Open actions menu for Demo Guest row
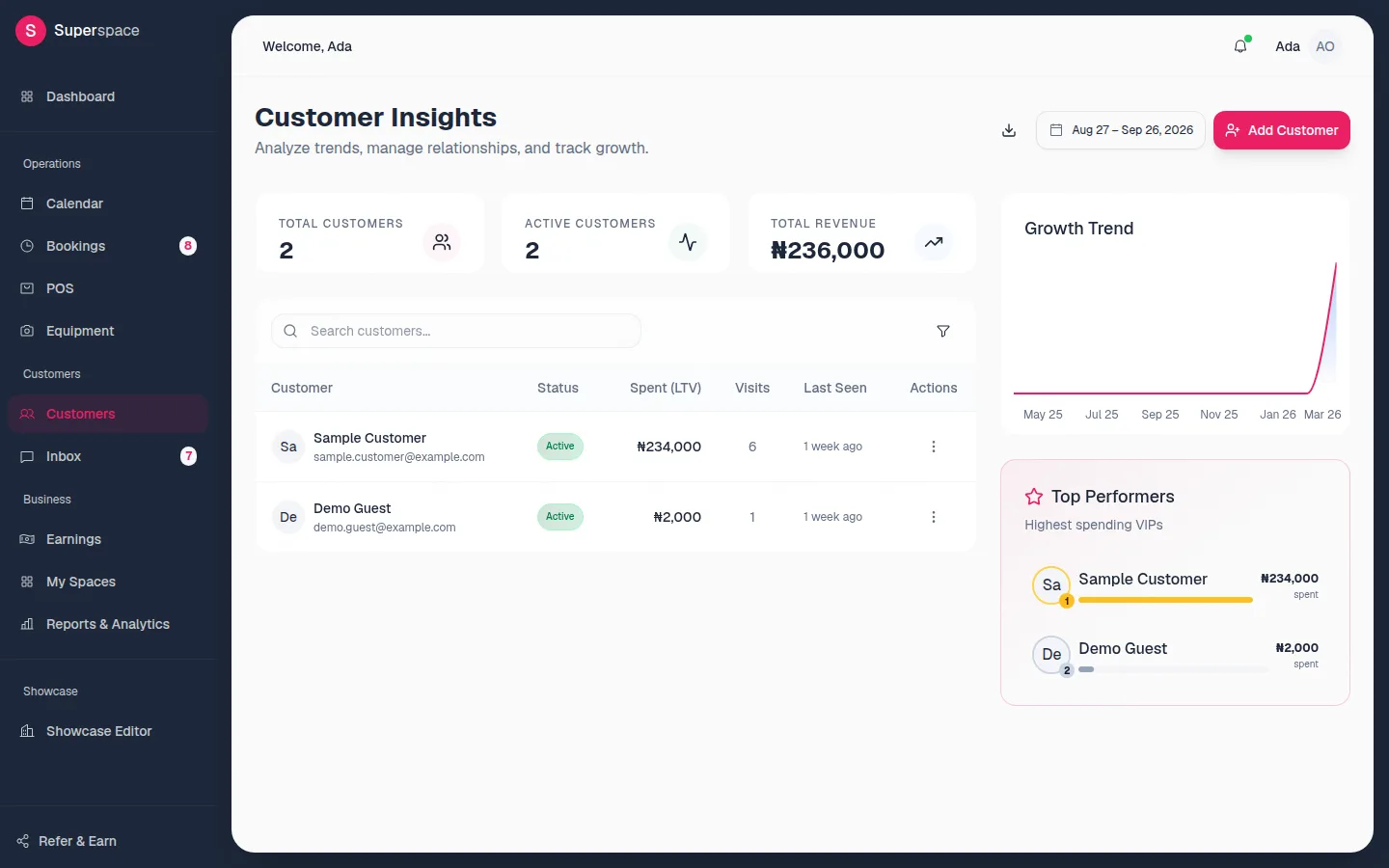This screenshot has height=868, width=1389. [x=933, y=517]
